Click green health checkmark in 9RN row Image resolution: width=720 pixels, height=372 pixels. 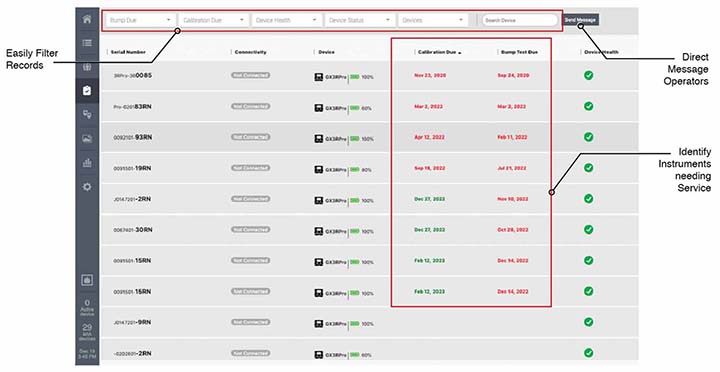(589, 322)
